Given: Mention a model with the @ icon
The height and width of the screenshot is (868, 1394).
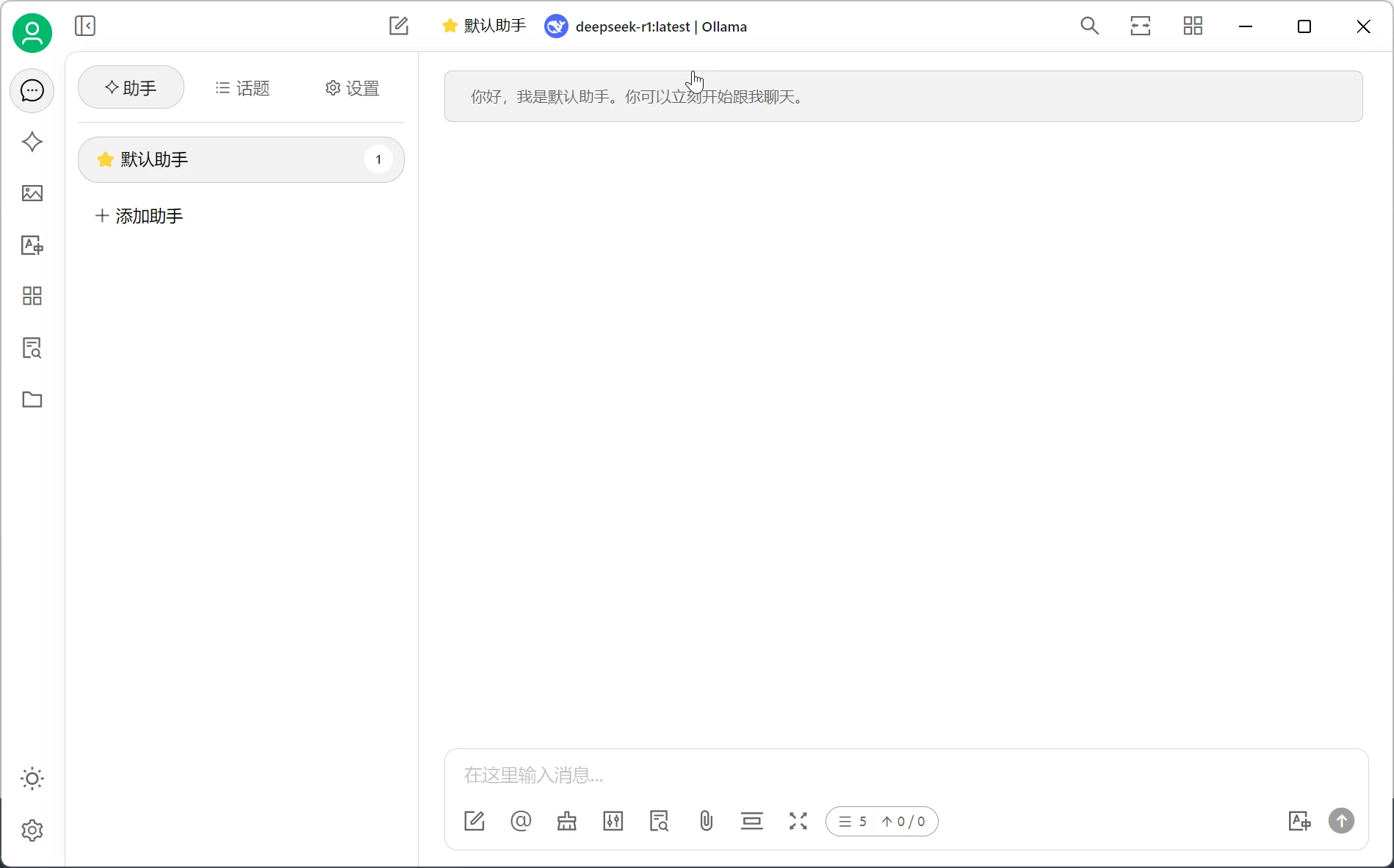Looking at the screenshot, I should tap(521, 821).
